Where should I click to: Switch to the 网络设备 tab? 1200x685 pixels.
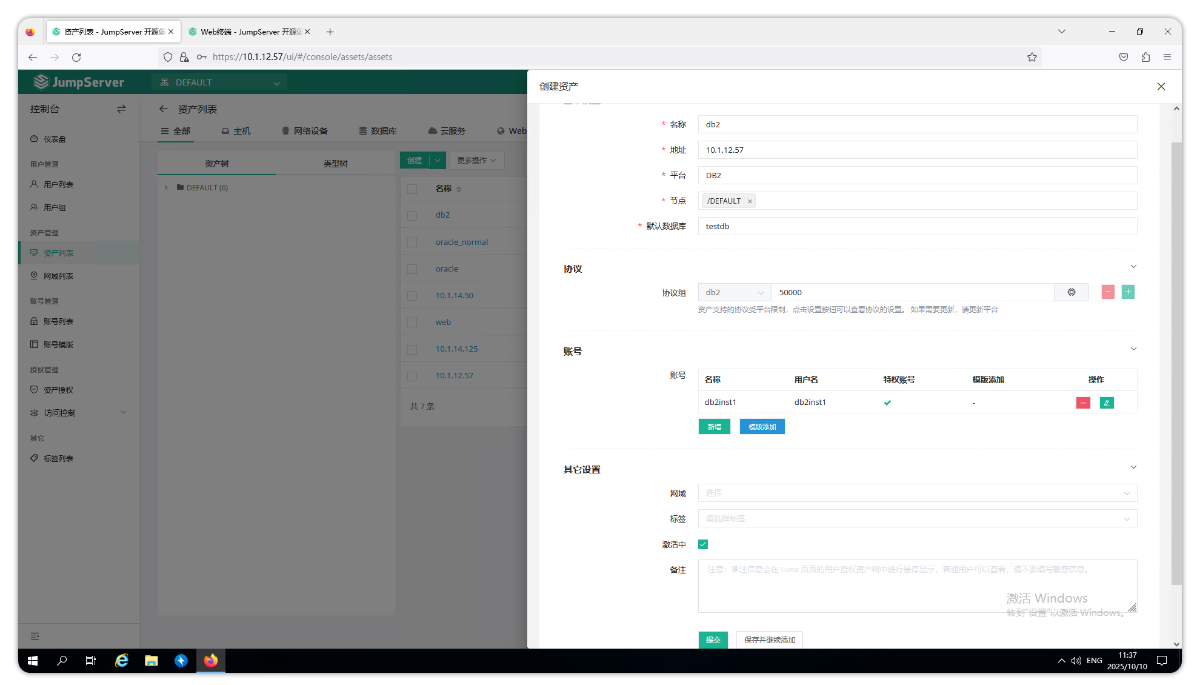305,131
